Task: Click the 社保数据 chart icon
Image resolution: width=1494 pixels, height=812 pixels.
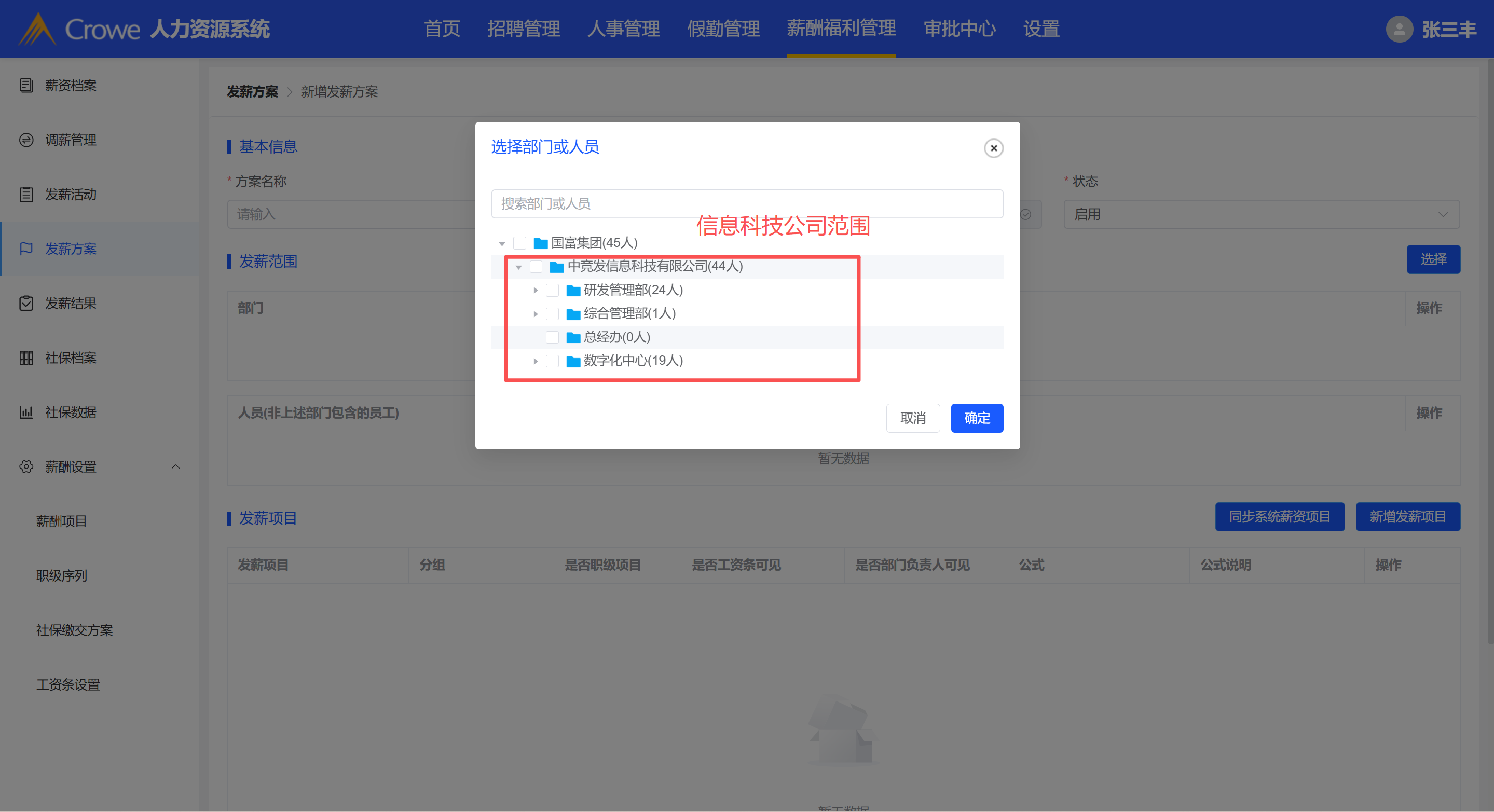Action: 26,412
